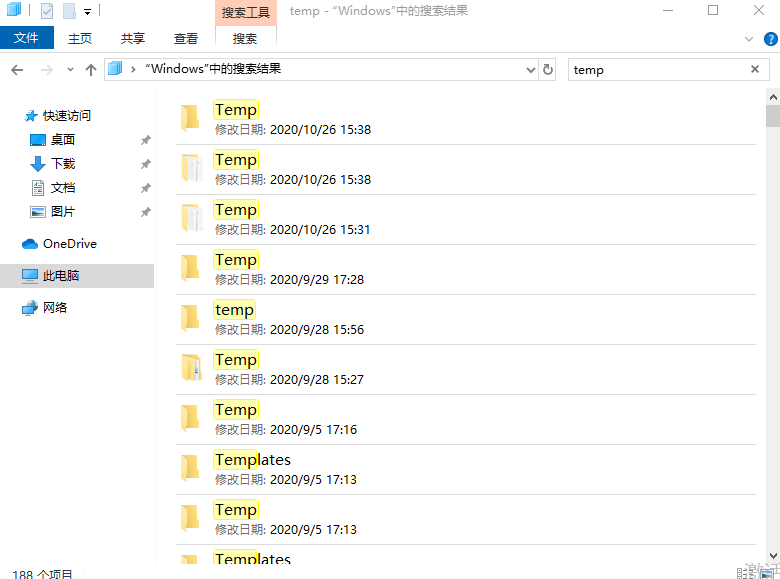Select Temp folder modified 2020/10/26 15:31
The height and width of the screenshot is (579, 780).
point(466,219)
